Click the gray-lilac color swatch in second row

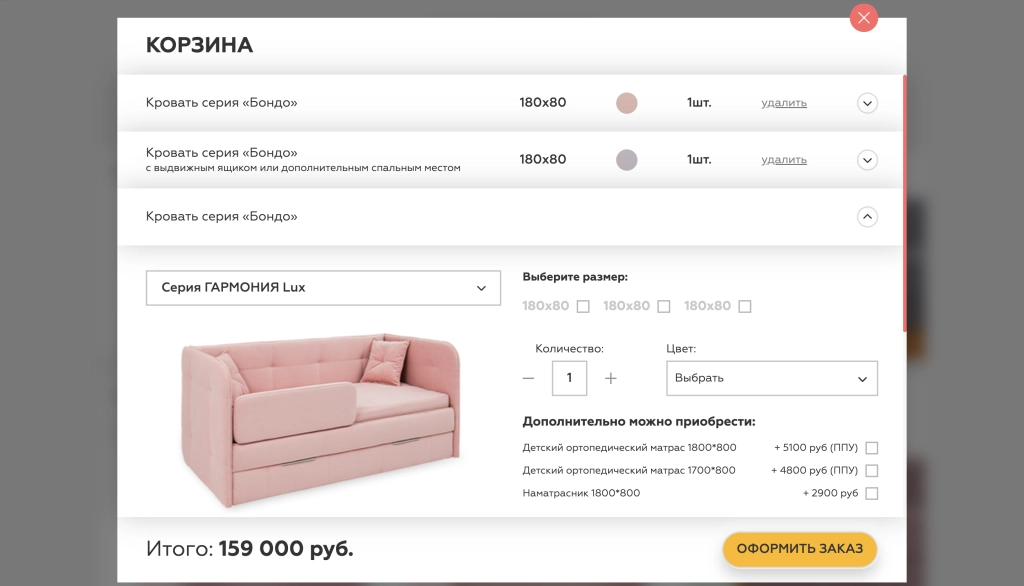pos(627,160)
